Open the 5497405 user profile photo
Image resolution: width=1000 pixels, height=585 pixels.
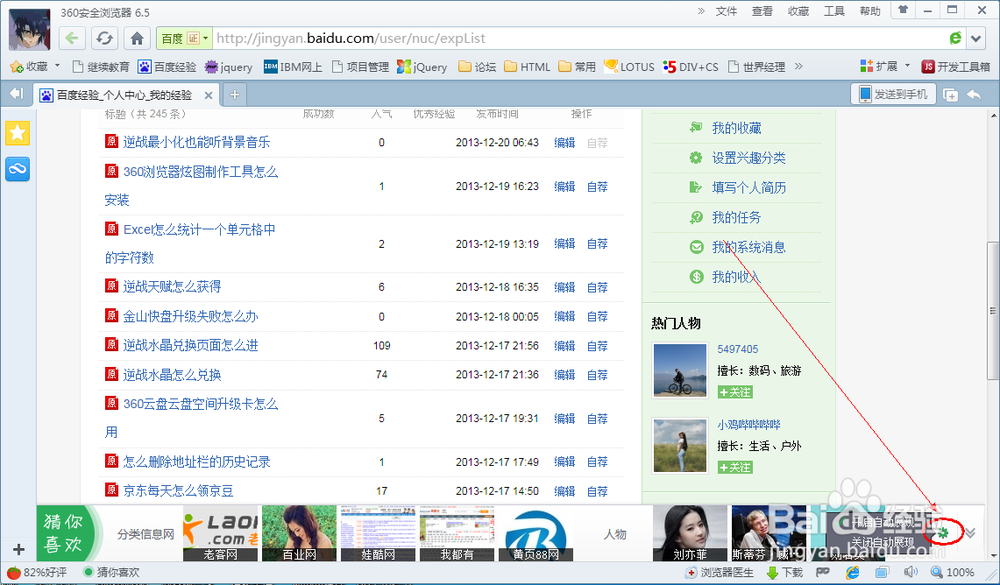pos(680,370)
